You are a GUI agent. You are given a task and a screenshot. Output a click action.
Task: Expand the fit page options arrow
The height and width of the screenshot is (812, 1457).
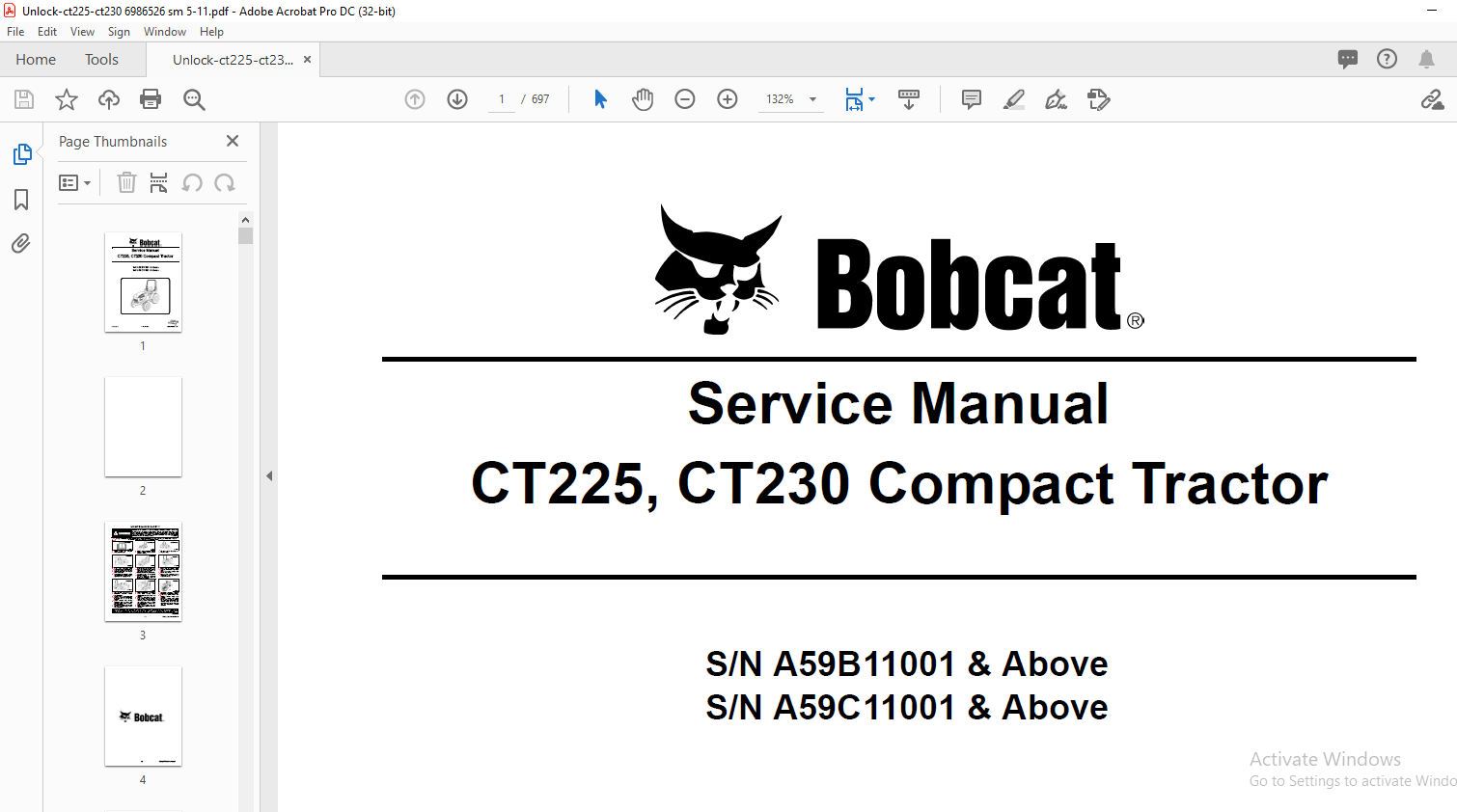pyautogui.click(x=871, y=99)
